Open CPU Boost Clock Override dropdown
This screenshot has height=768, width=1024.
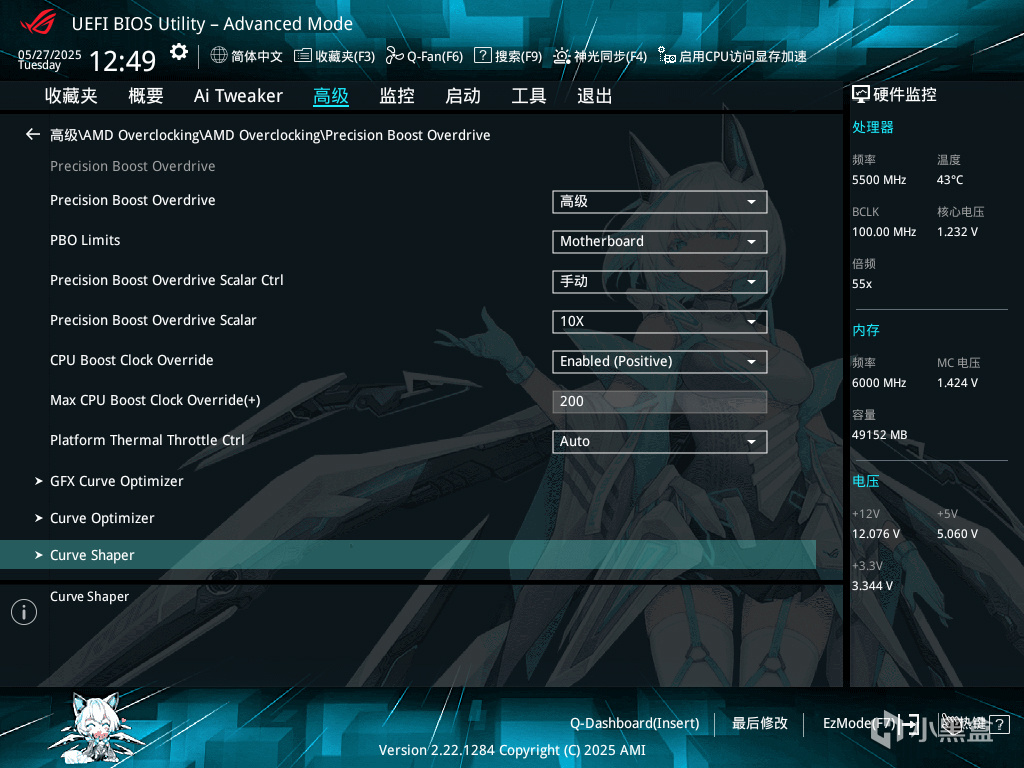click(660, 362)
